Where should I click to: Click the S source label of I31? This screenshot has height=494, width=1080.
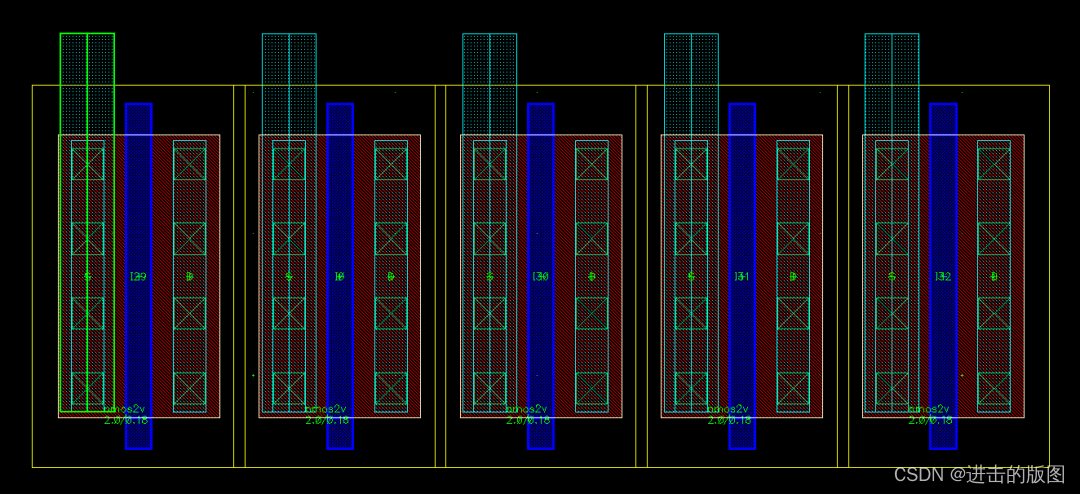pos(691,276)
